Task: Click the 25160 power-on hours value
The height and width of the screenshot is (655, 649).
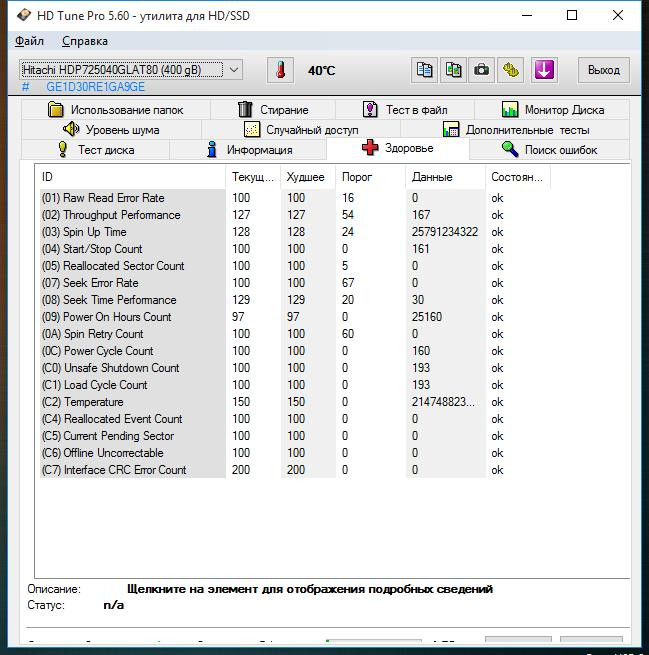Action: pyautogui.click(x=427, y=317)
